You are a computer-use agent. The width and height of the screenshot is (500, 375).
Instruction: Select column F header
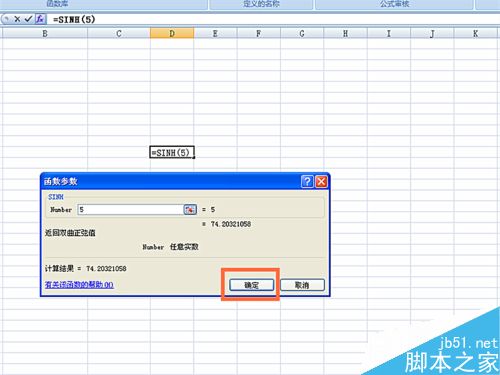click(x=259, y=33)
